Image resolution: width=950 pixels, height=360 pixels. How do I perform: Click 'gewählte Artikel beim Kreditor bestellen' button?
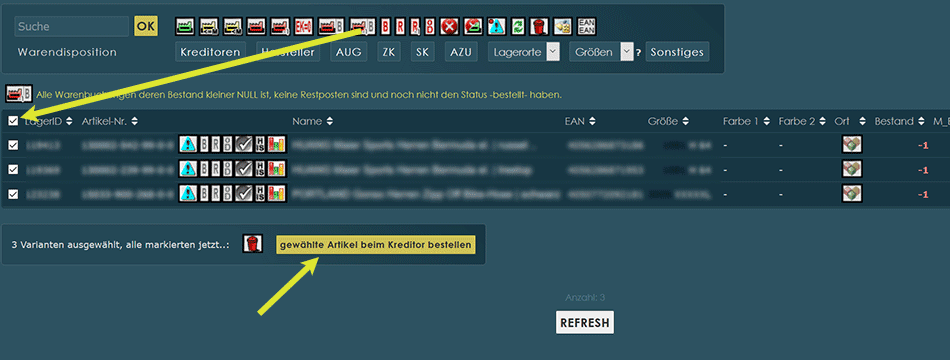pos(376,244)
